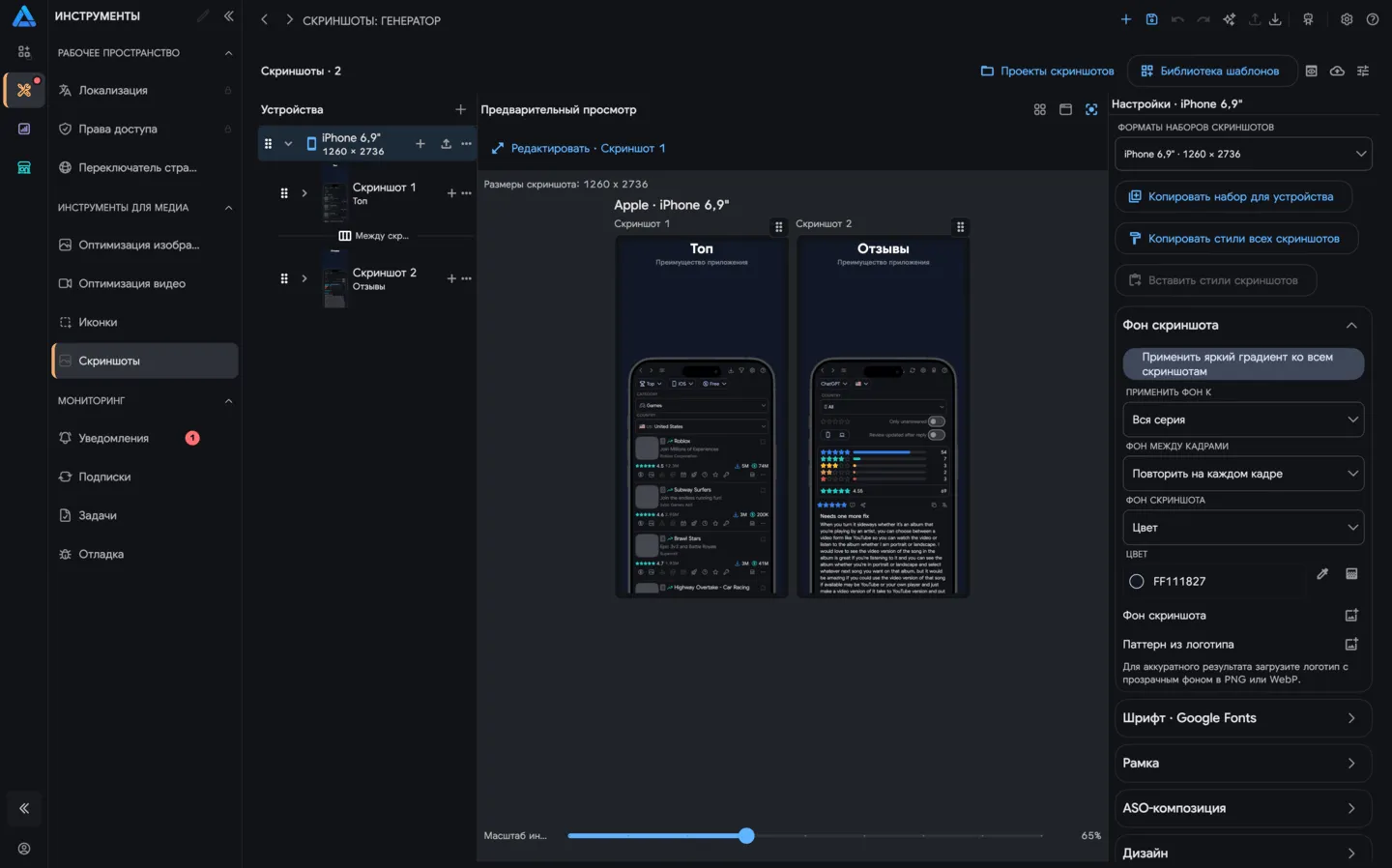Click the window layout icon in preview header
The image size is (1392, 868).
tap(1065, 109)
